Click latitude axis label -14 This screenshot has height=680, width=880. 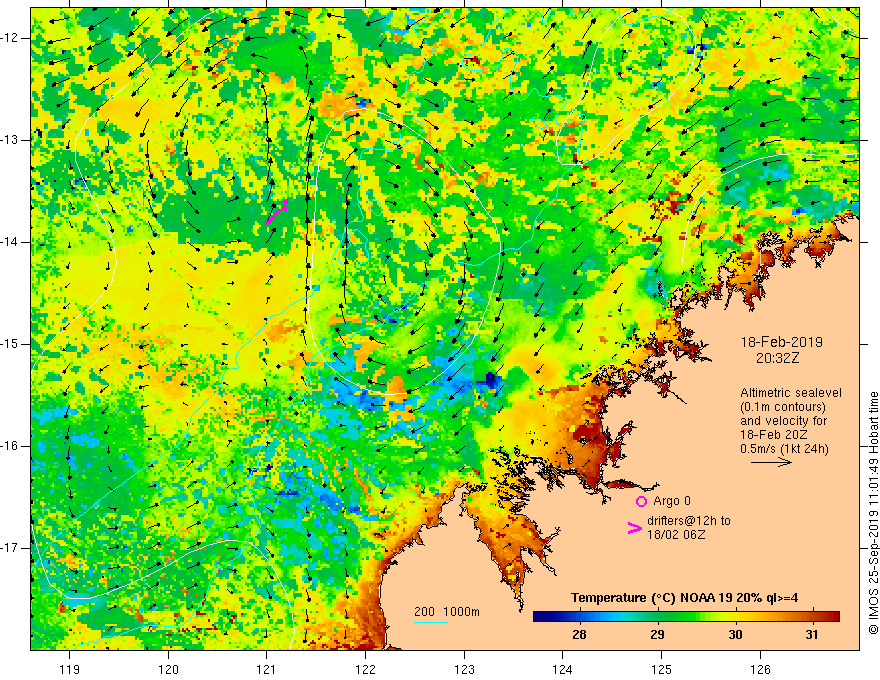(x=10, y=242)
